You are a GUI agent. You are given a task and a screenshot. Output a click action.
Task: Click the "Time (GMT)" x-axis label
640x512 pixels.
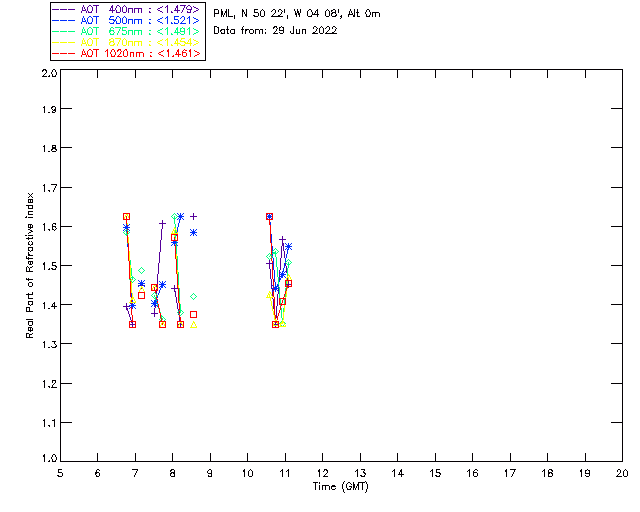(x=341, y=485)
